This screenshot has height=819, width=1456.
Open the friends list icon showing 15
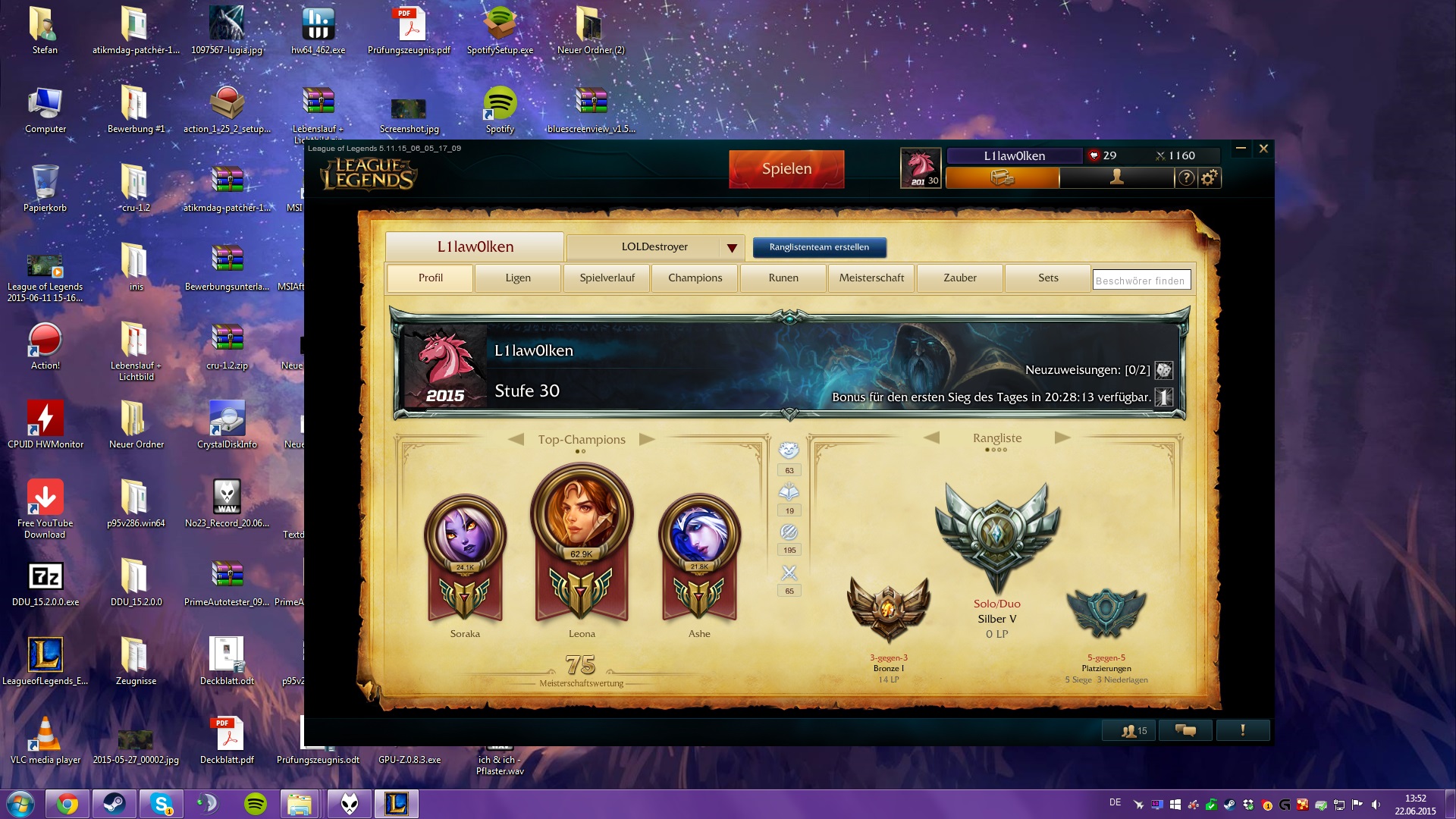point(1134,730)
